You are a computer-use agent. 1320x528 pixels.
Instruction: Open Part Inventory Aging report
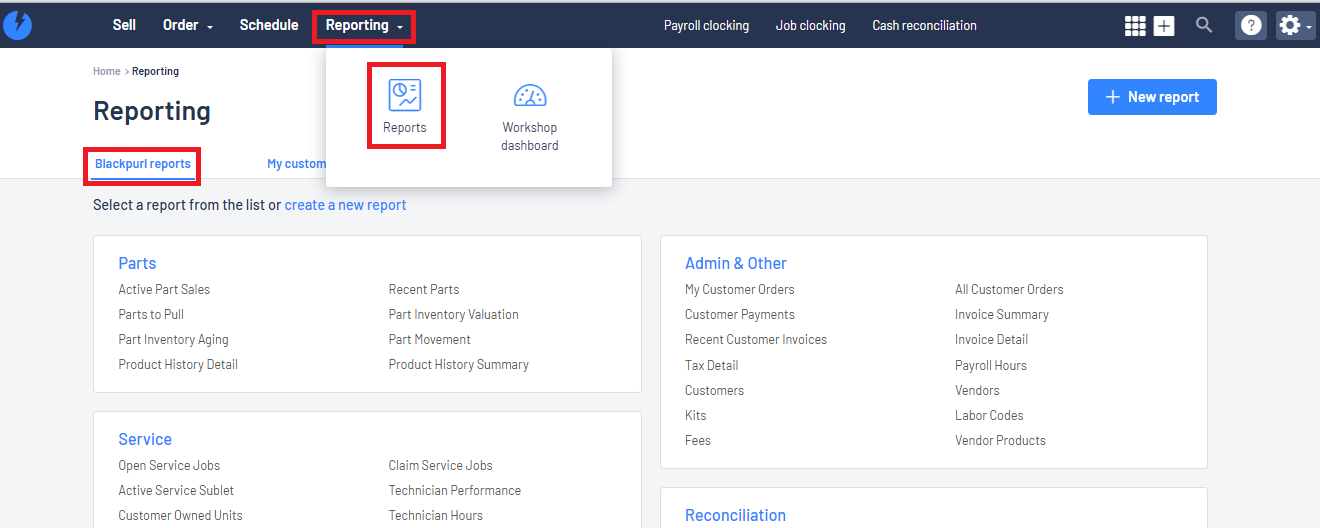point(173,339)
